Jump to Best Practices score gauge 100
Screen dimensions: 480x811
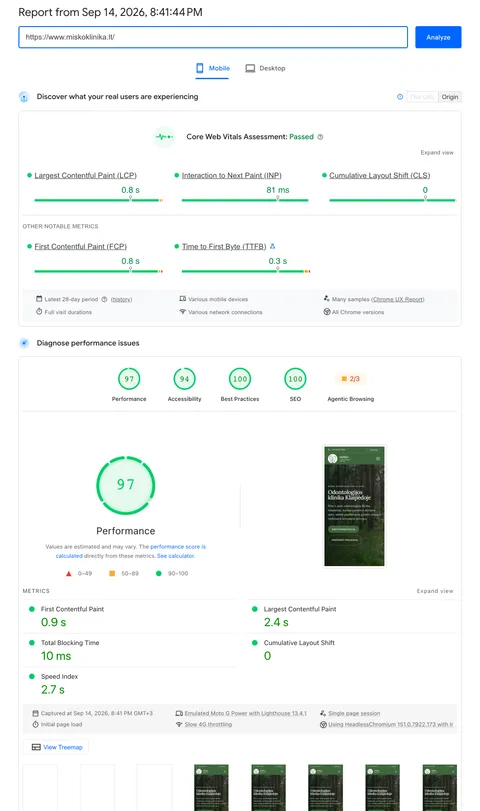[x=239, y=379]
